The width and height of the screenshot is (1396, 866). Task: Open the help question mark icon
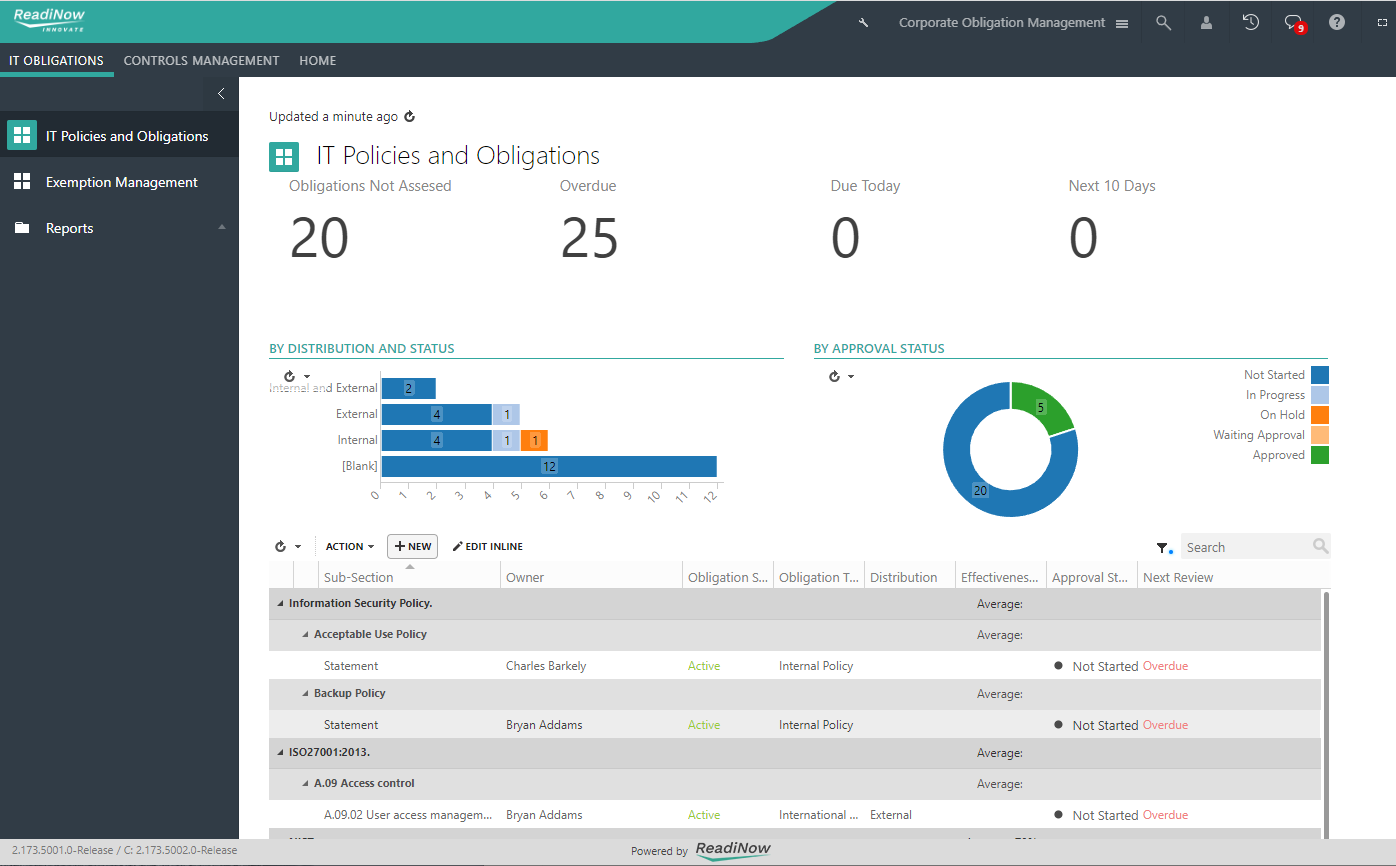click(x=1337, y=22)
